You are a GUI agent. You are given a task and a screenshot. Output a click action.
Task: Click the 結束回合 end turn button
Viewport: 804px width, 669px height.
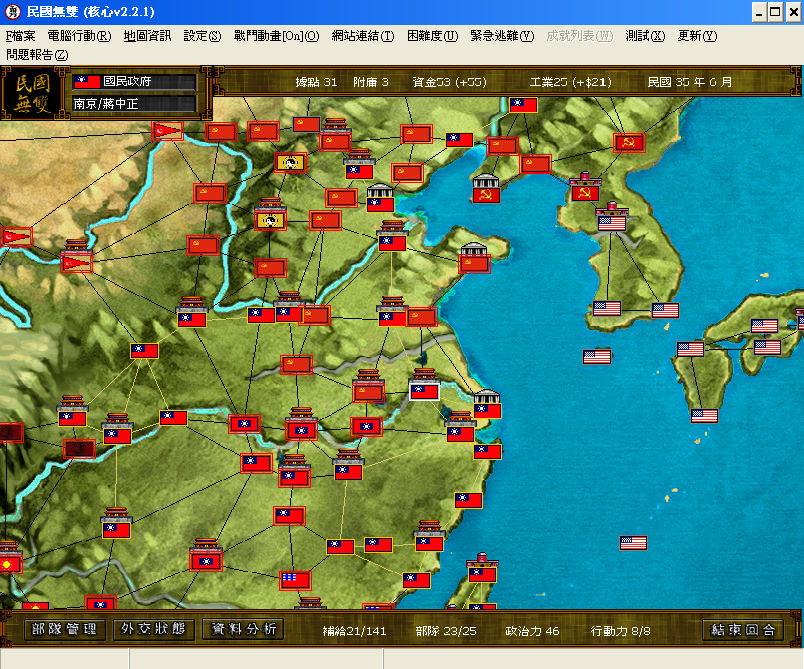pos(742,630)
